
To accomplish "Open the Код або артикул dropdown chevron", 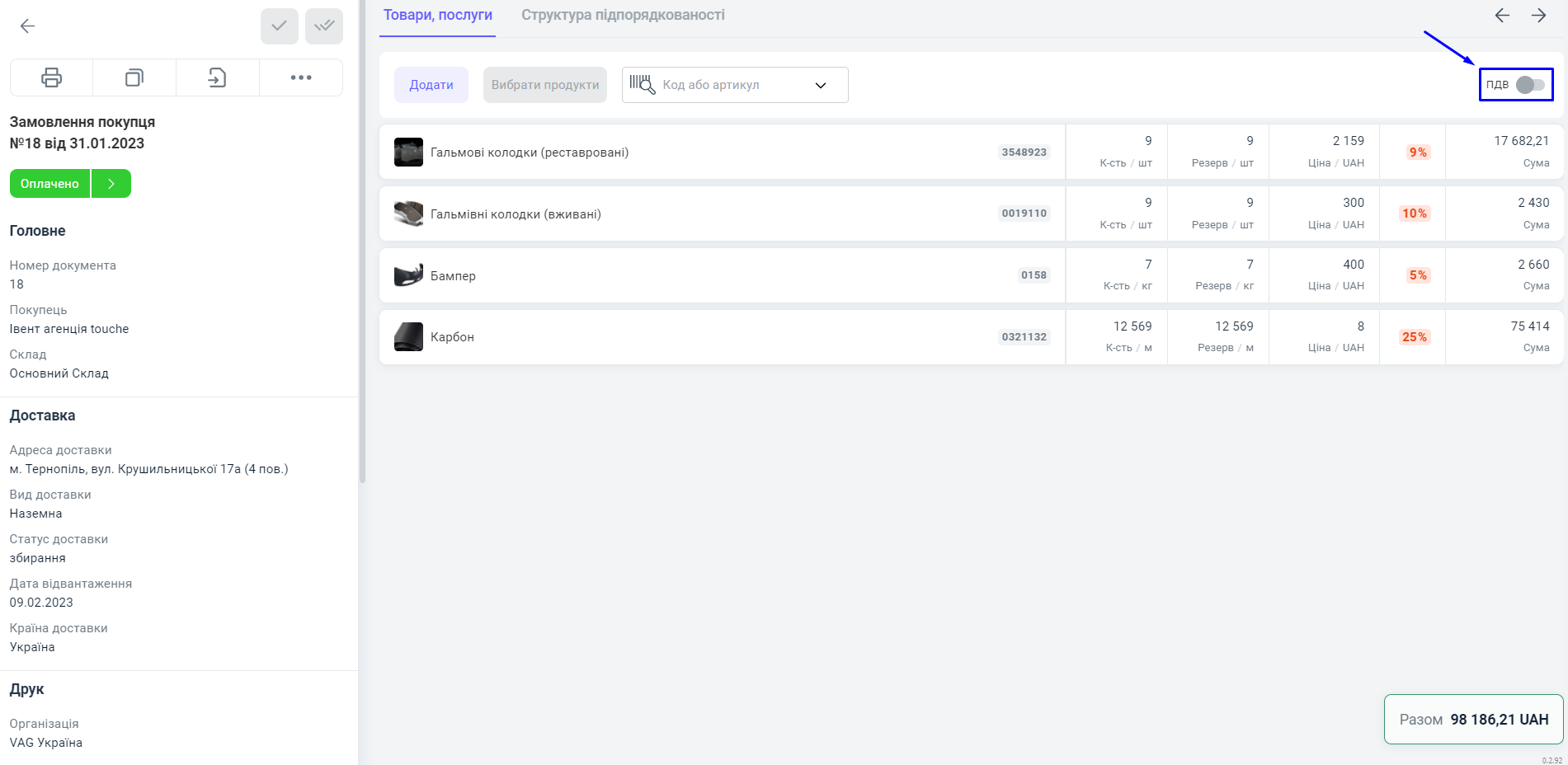I will (821, 85).
